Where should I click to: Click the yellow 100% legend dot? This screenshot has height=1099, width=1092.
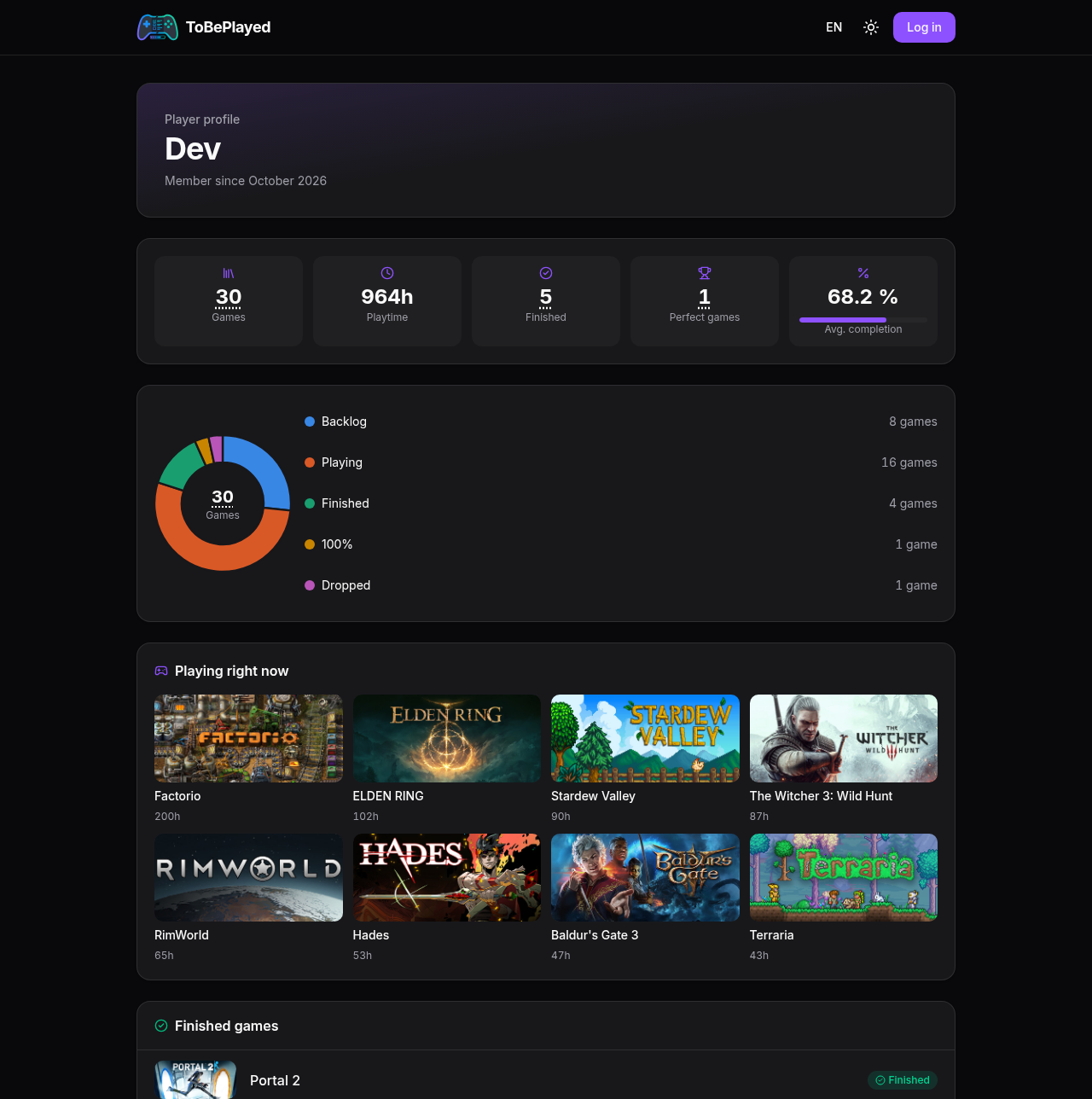pyautogui.click(x=310, y=544)
